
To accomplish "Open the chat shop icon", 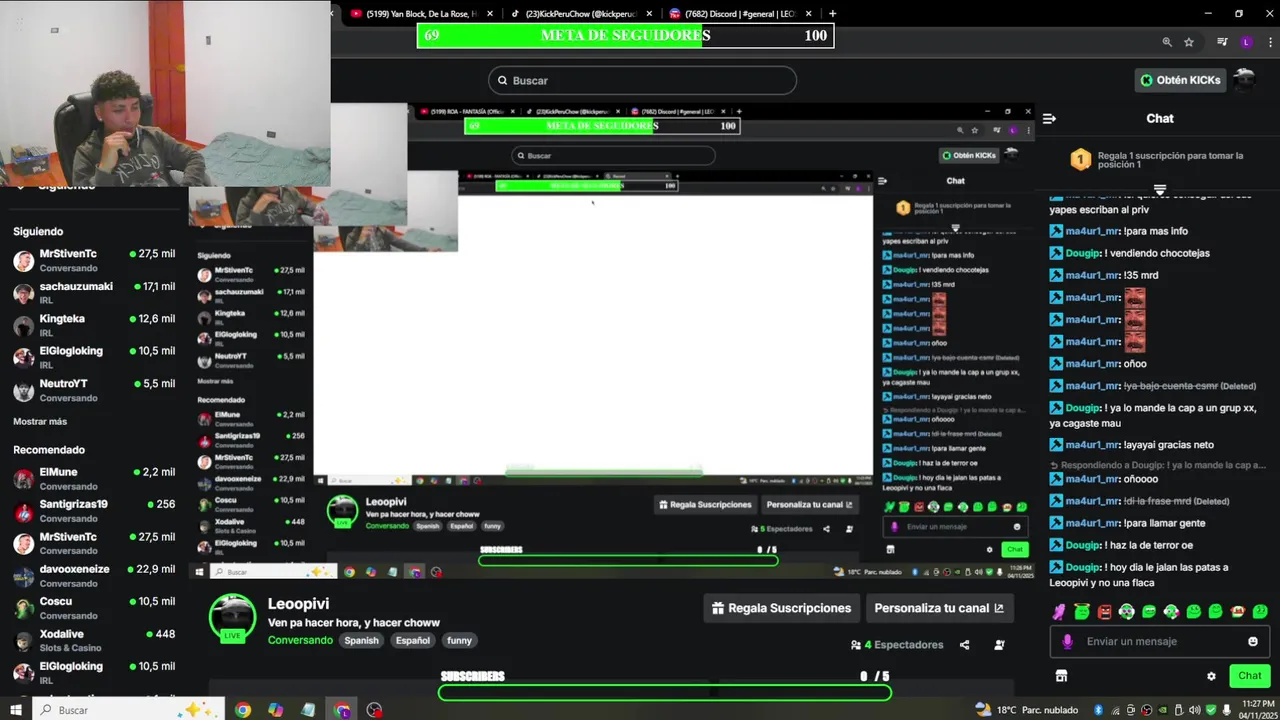I will coord(1061,676).
